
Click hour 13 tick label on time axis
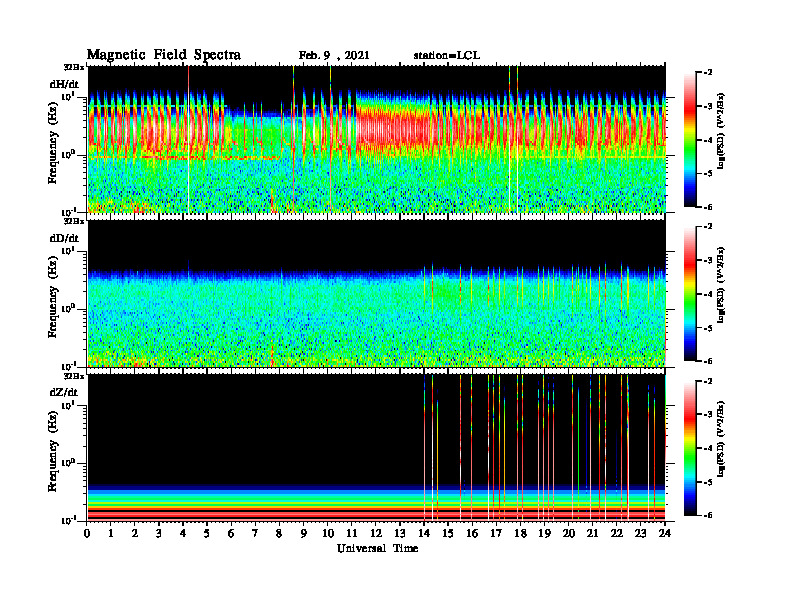point(400,534)
